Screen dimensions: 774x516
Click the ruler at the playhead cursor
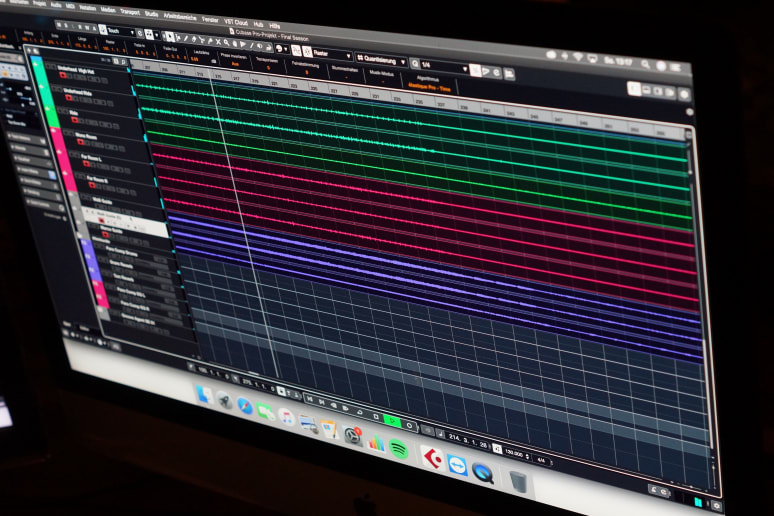click(212, 75)
